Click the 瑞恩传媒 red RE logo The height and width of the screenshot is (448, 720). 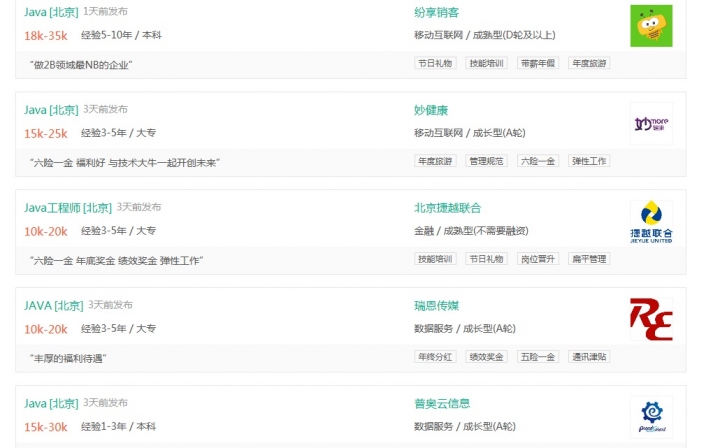(651, 319)
